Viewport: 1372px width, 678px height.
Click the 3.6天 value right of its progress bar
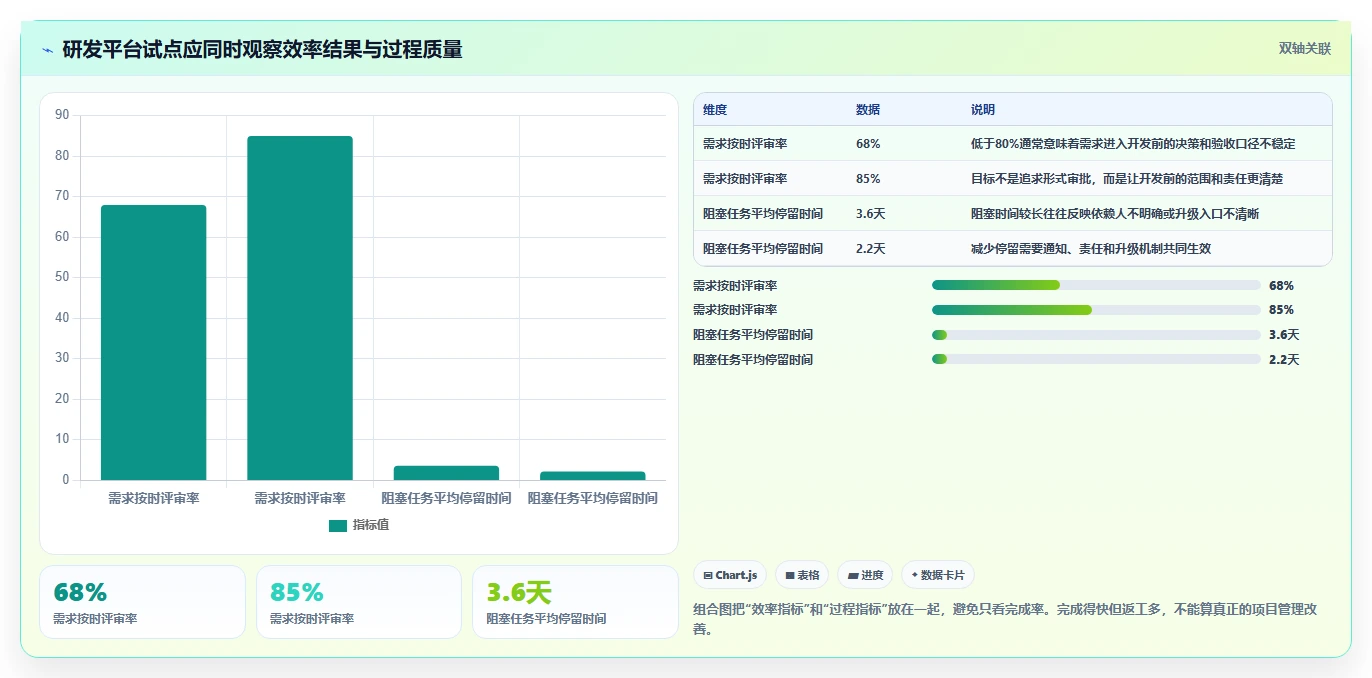coord(1284,335)
